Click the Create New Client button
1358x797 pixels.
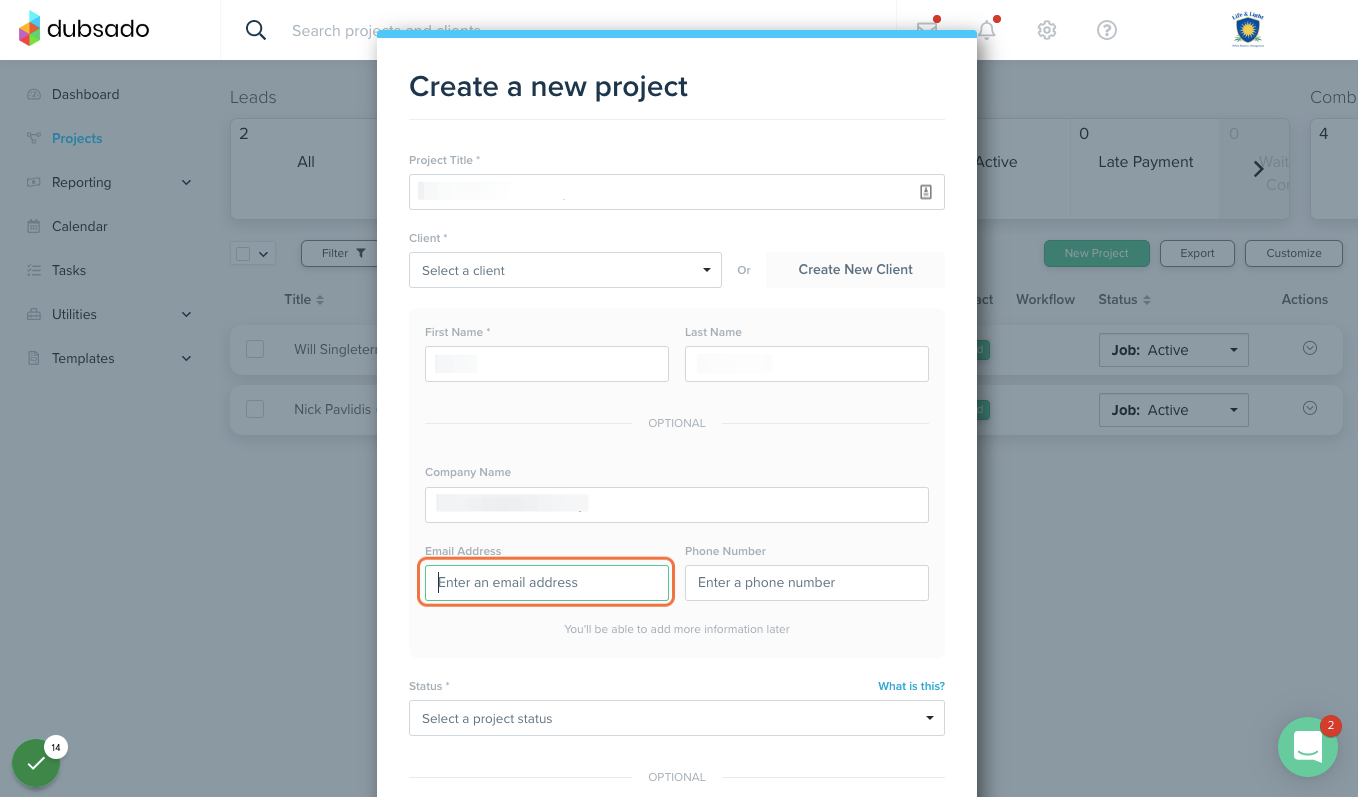pos(855,269)
